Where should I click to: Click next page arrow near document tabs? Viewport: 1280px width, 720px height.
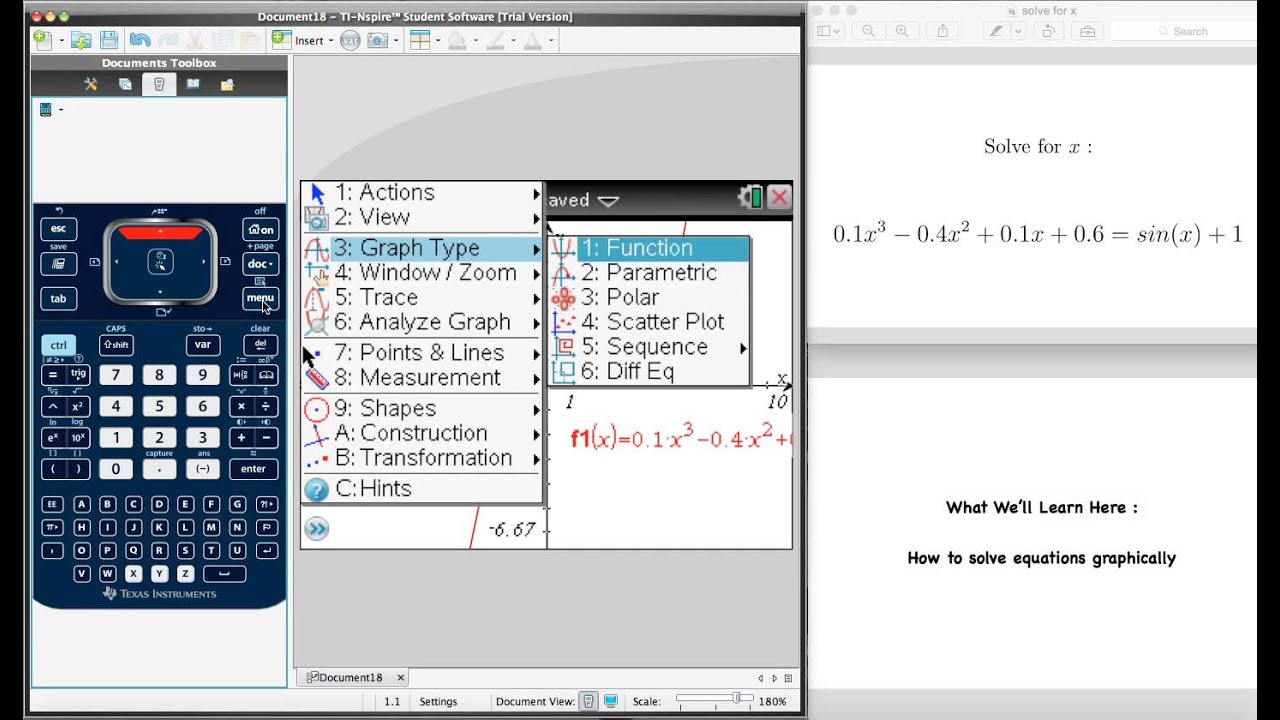774,678
